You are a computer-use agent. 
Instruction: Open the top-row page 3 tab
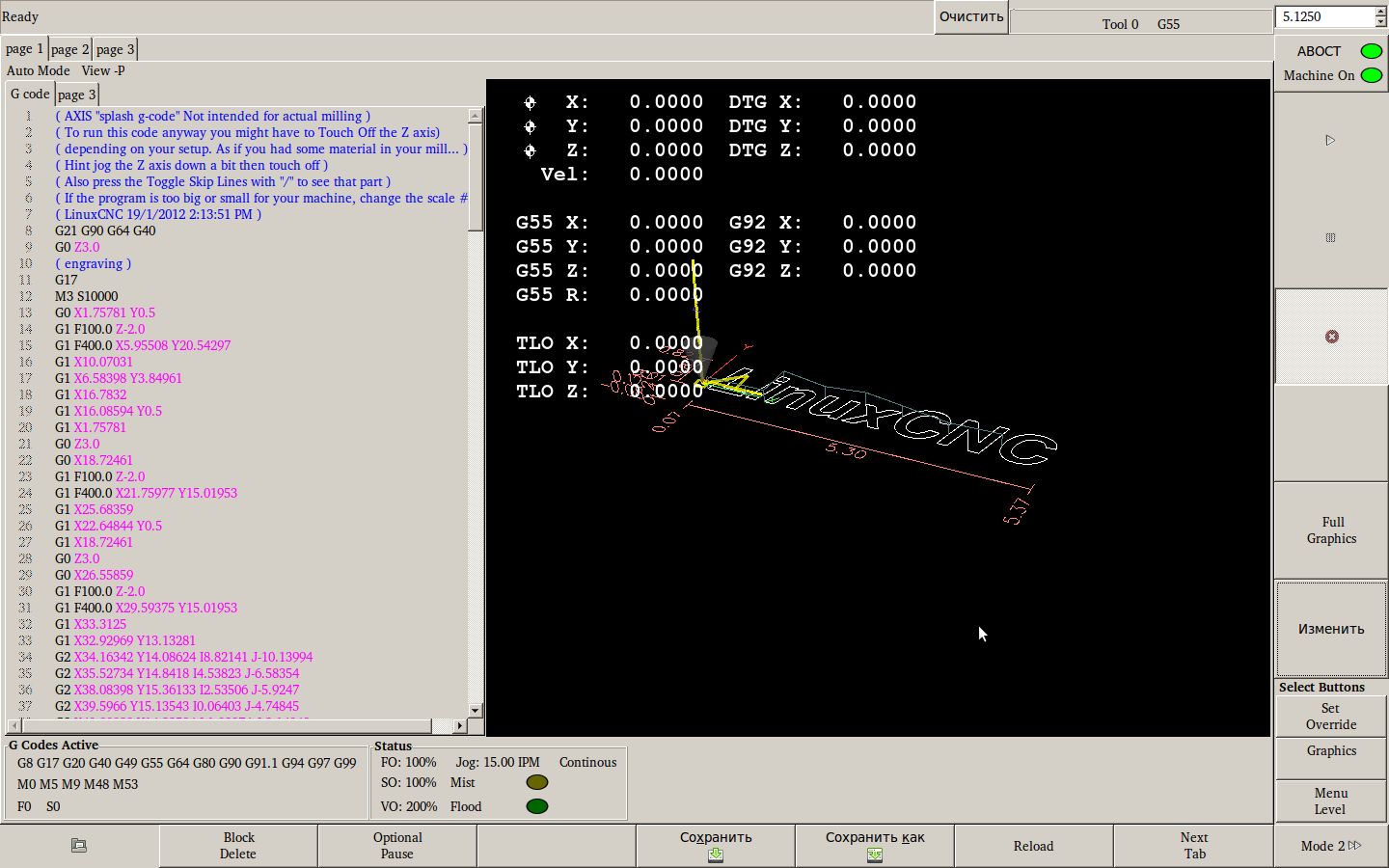coord(115,49)
